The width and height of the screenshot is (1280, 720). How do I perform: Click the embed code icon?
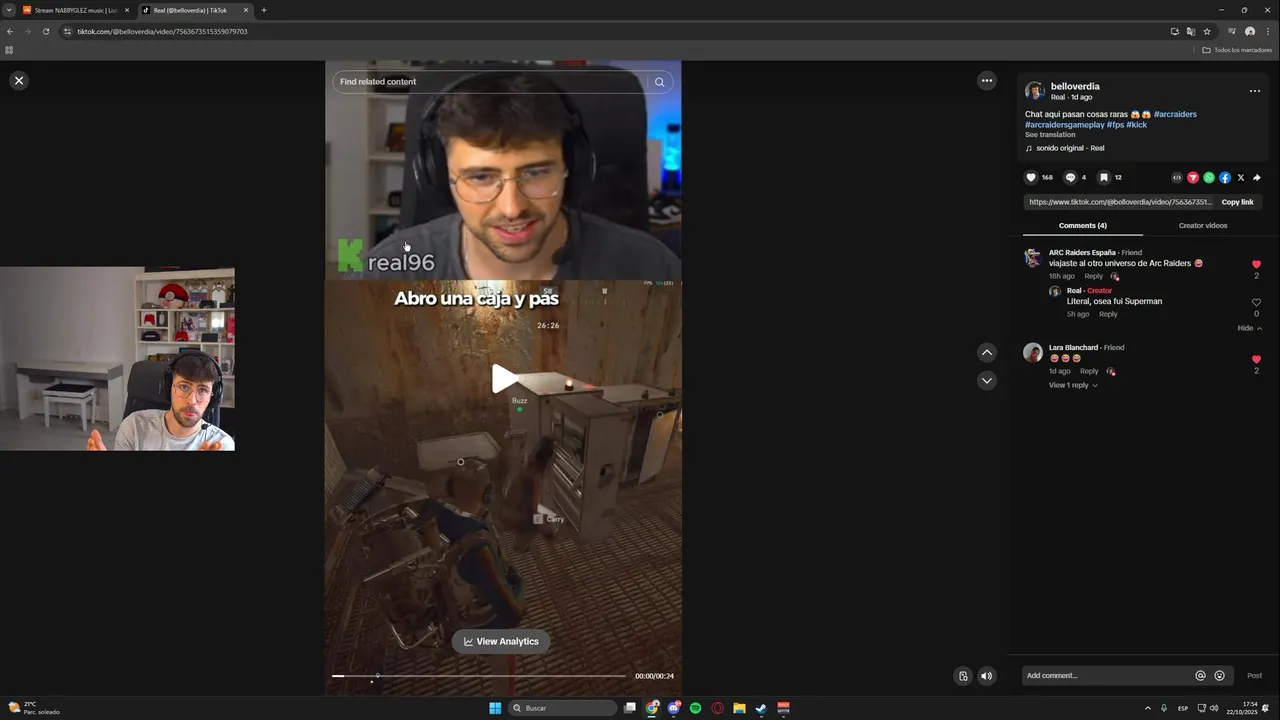tap(1177, 177)
